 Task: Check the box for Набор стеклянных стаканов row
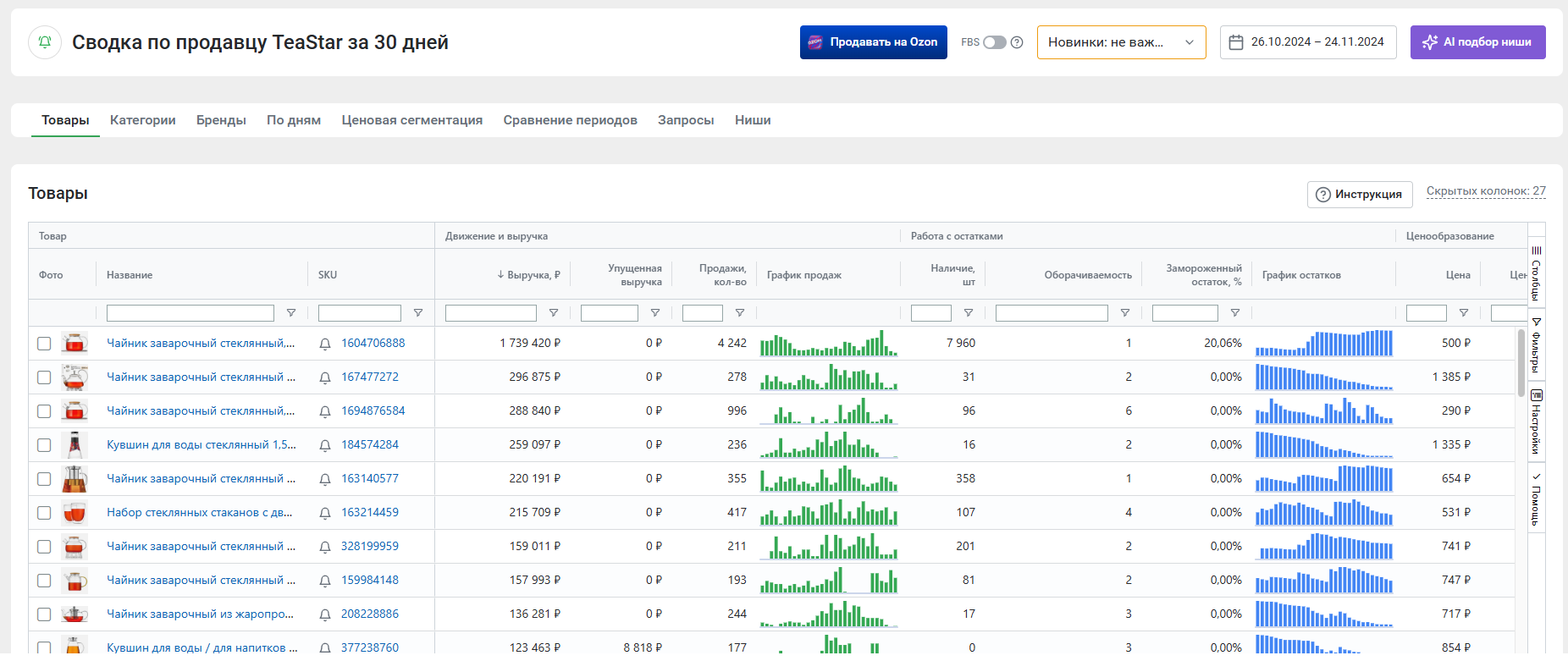(x=44, y=513)
